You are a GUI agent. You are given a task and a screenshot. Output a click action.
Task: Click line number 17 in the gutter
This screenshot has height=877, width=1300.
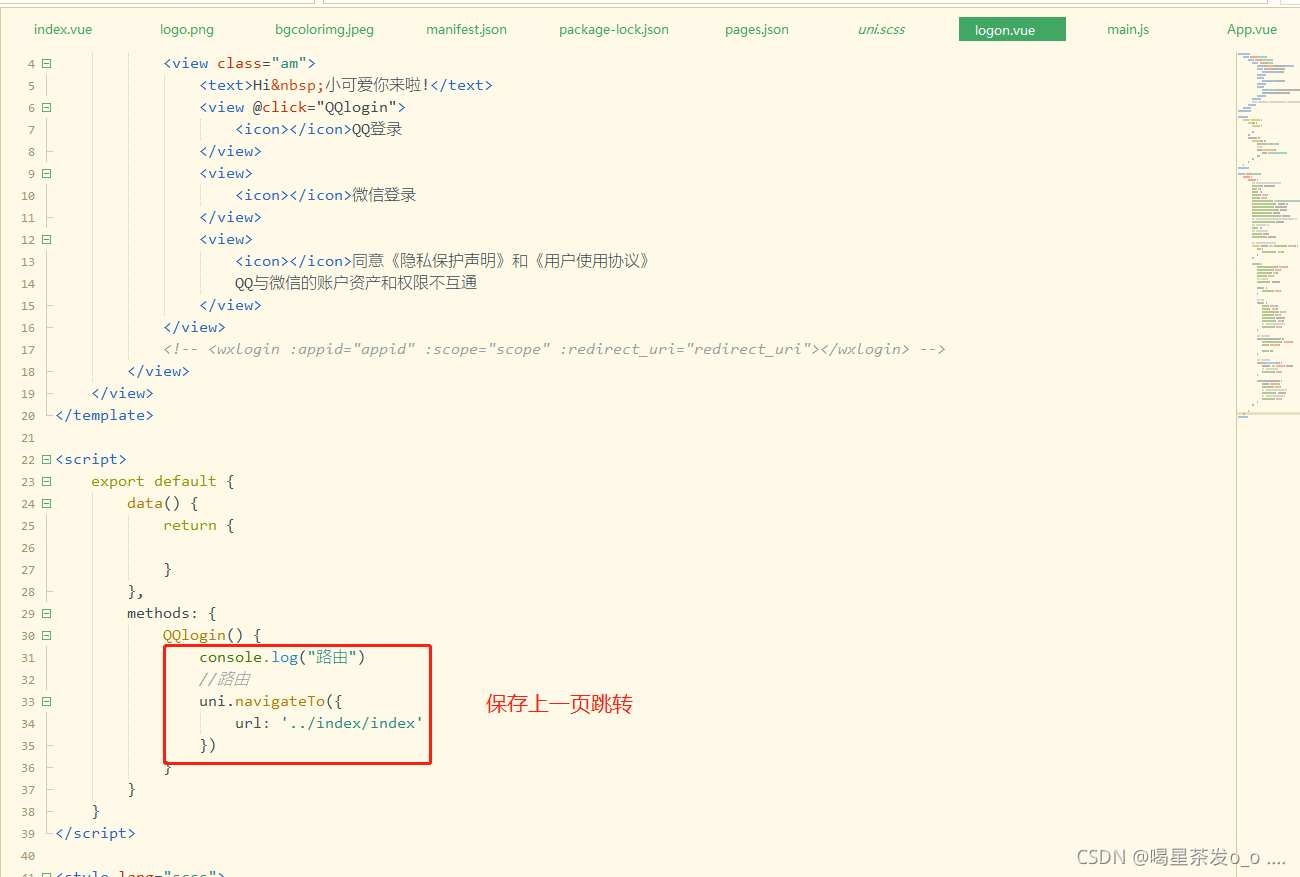coord(27,349)
